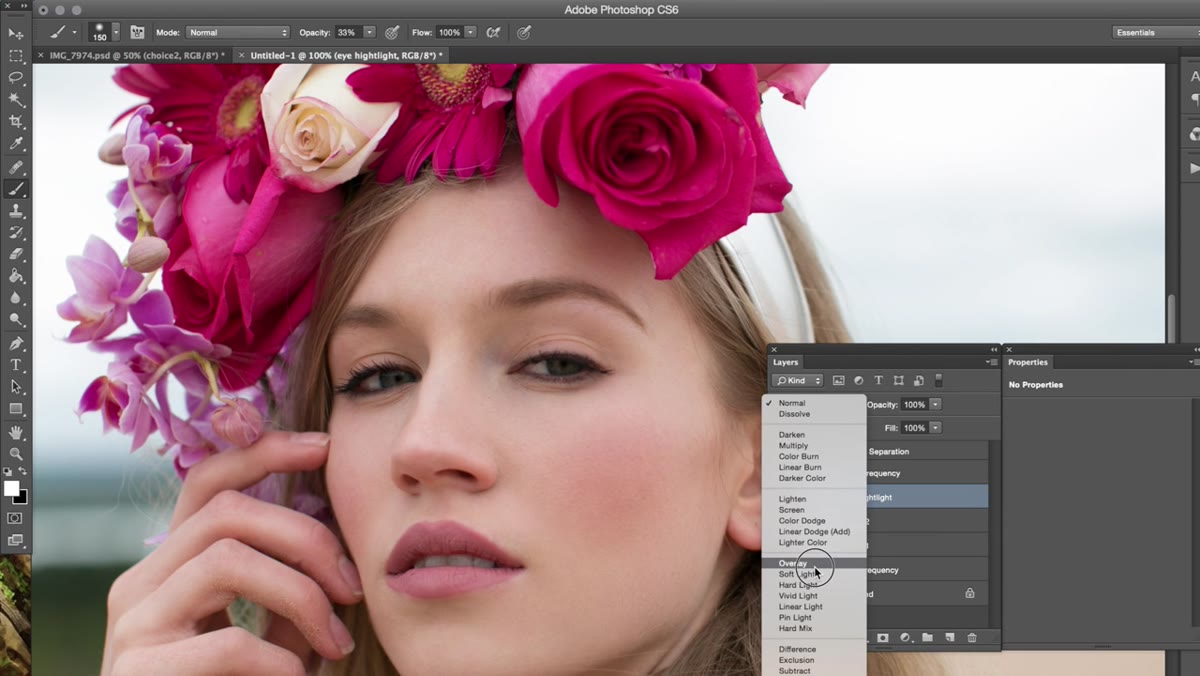Select the Pen tool
Image resolution: width=1200 pixels, height=676 pixels.
click(x=16, y=344)
